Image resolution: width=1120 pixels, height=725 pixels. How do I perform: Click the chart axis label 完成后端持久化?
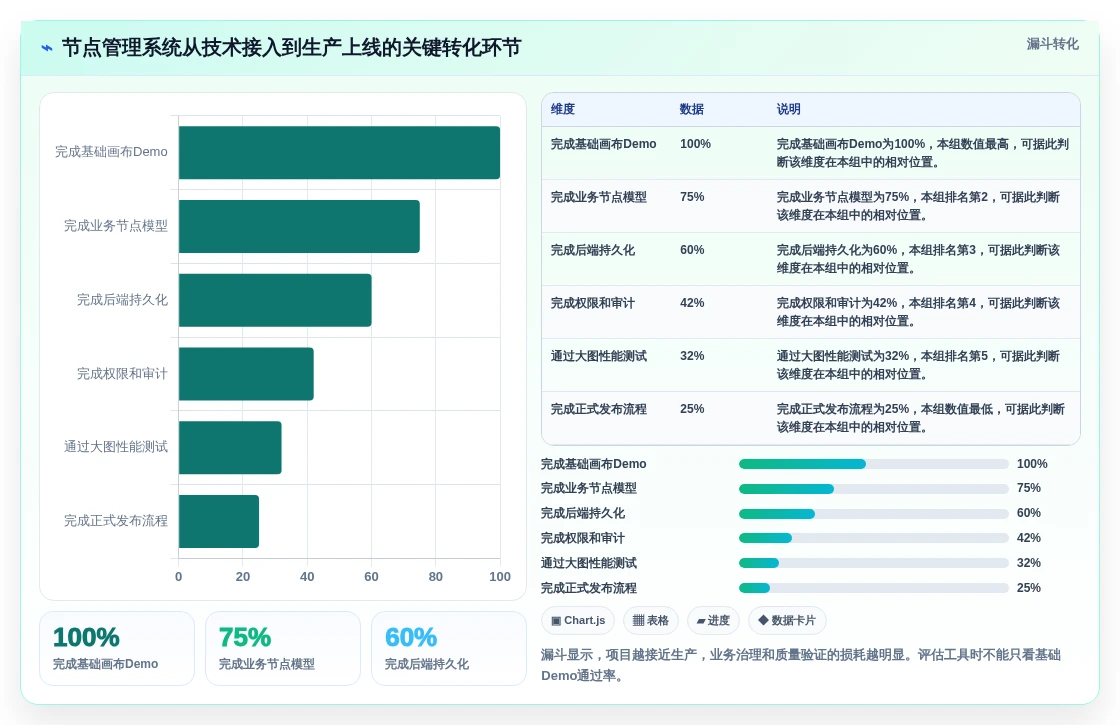(x=122, y=300)
